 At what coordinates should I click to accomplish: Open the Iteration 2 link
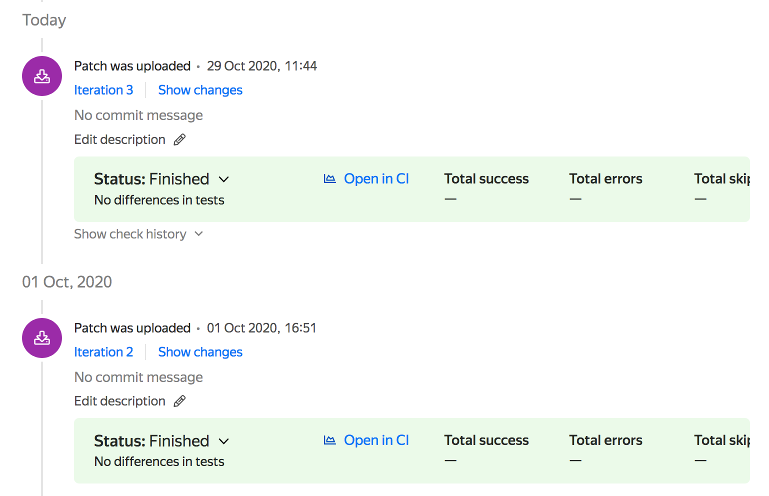click(x=104, y=352)
